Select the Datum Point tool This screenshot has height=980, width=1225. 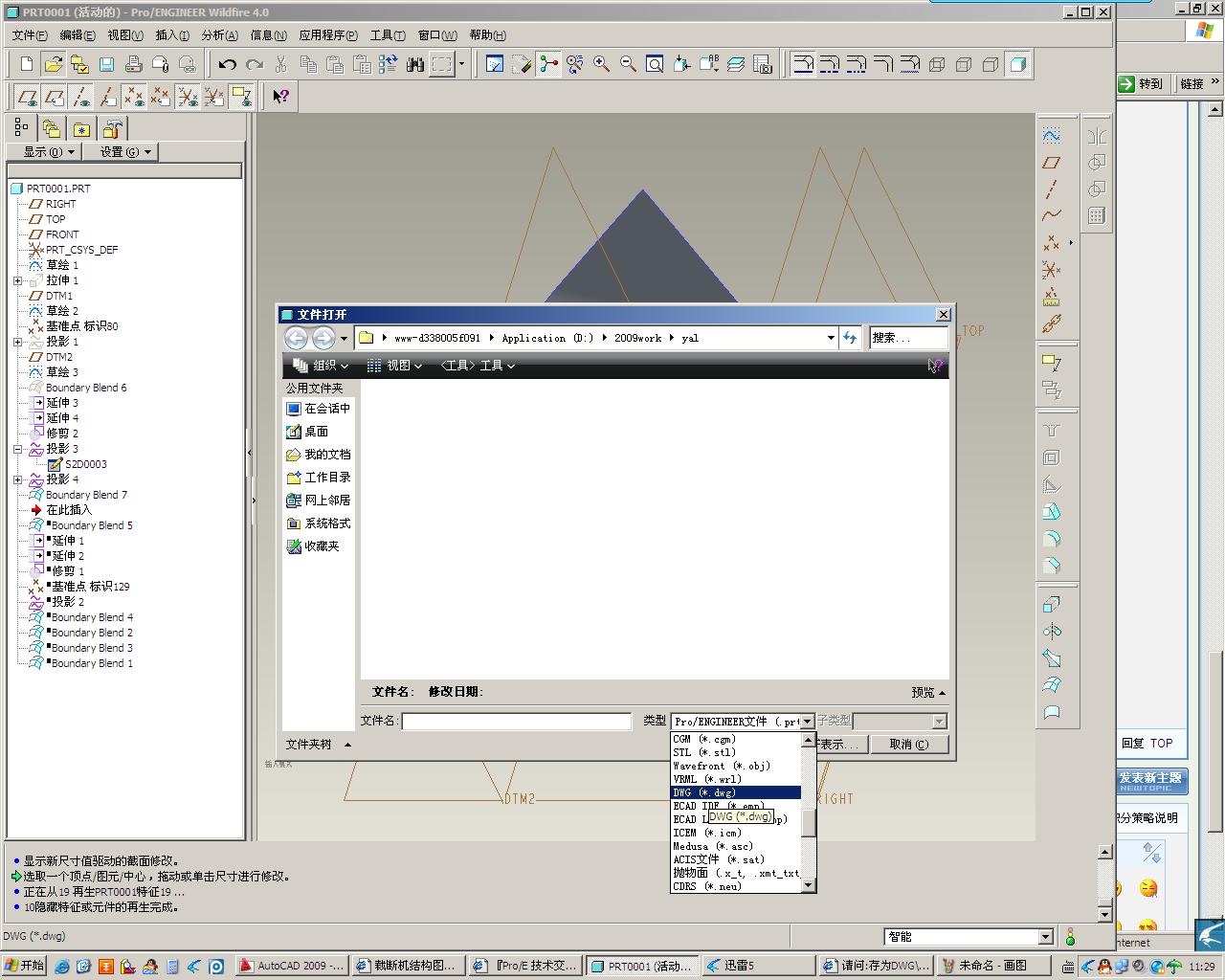pyautogui.click(x=1052, y=243)
